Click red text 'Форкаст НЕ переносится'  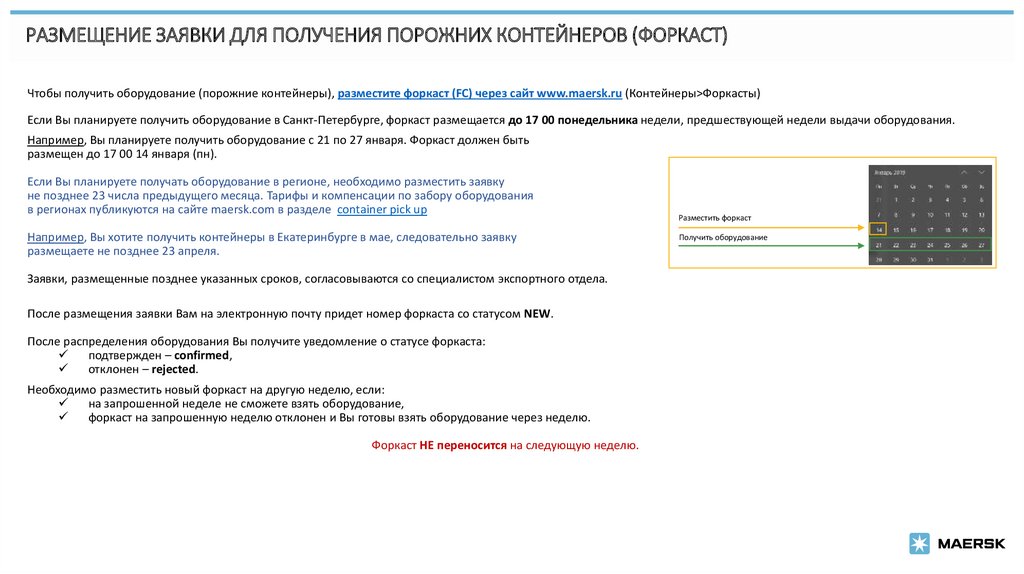pos(439,445)
